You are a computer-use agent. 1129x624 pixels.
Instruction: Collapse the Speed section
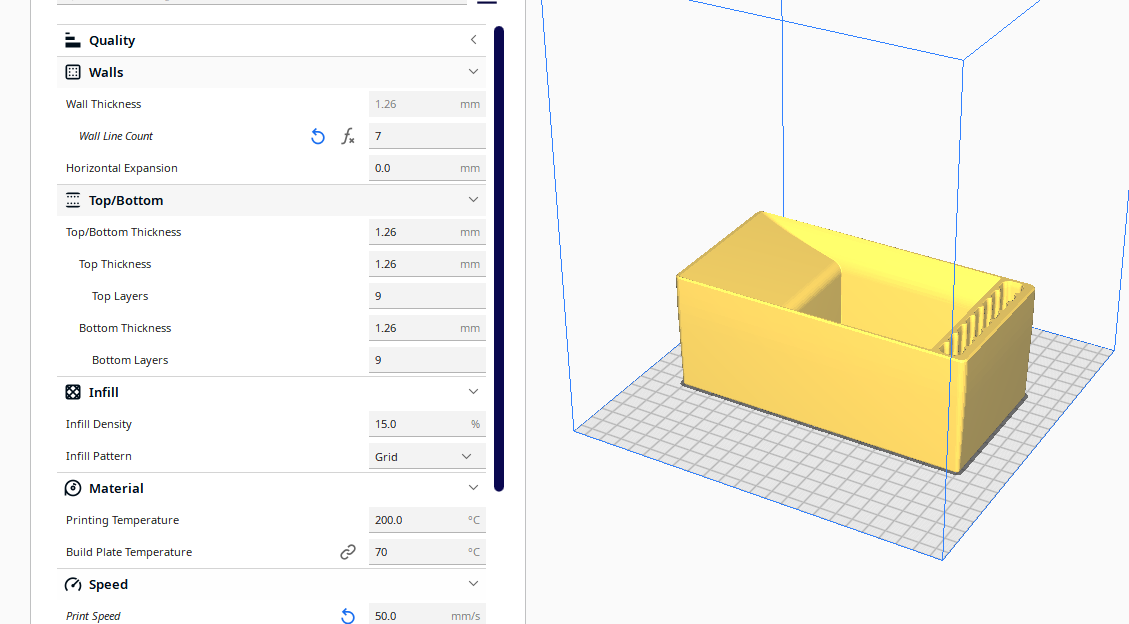point(473,584)
